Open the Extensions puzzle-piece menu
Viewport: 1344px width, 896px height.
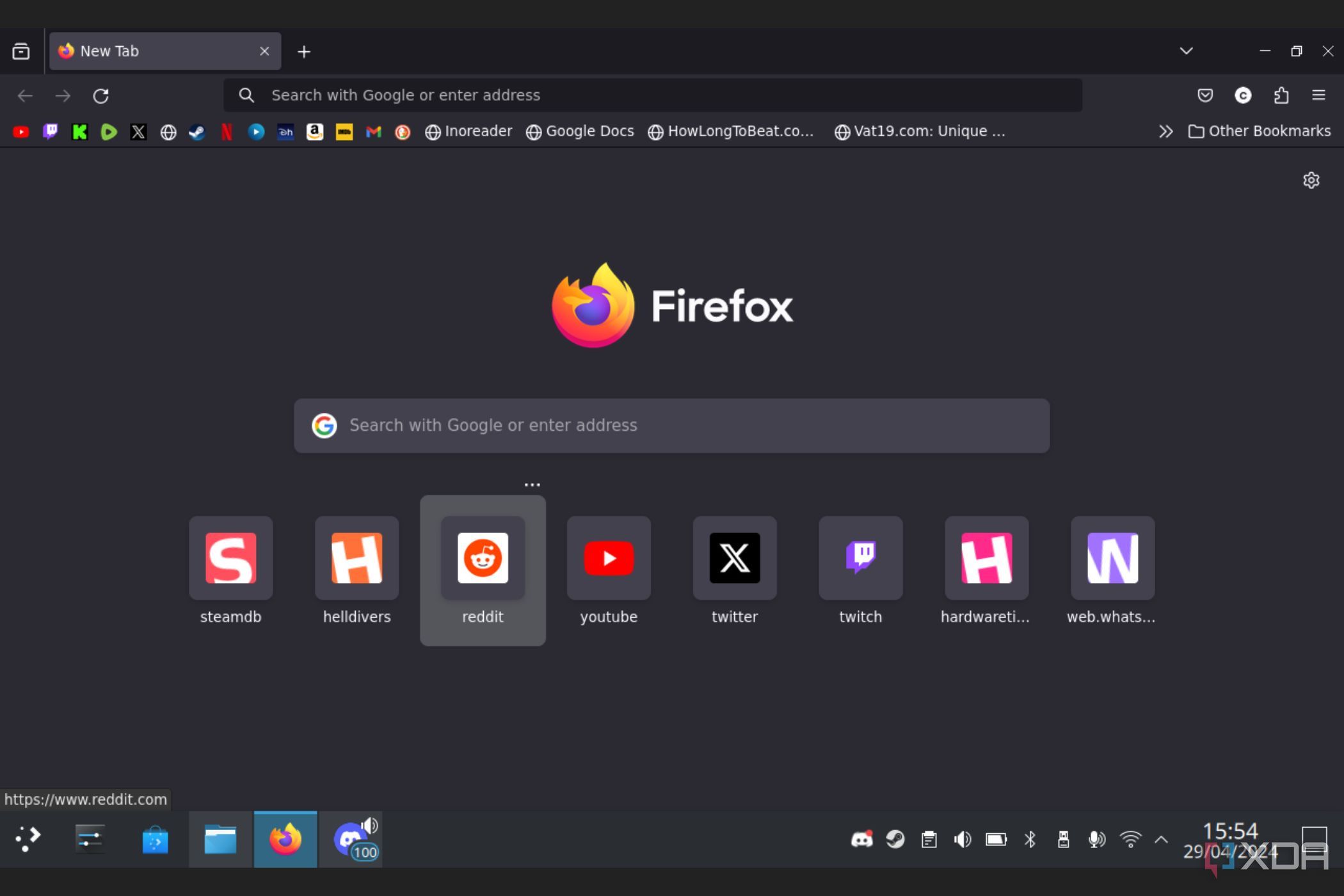click(1281, 95)
